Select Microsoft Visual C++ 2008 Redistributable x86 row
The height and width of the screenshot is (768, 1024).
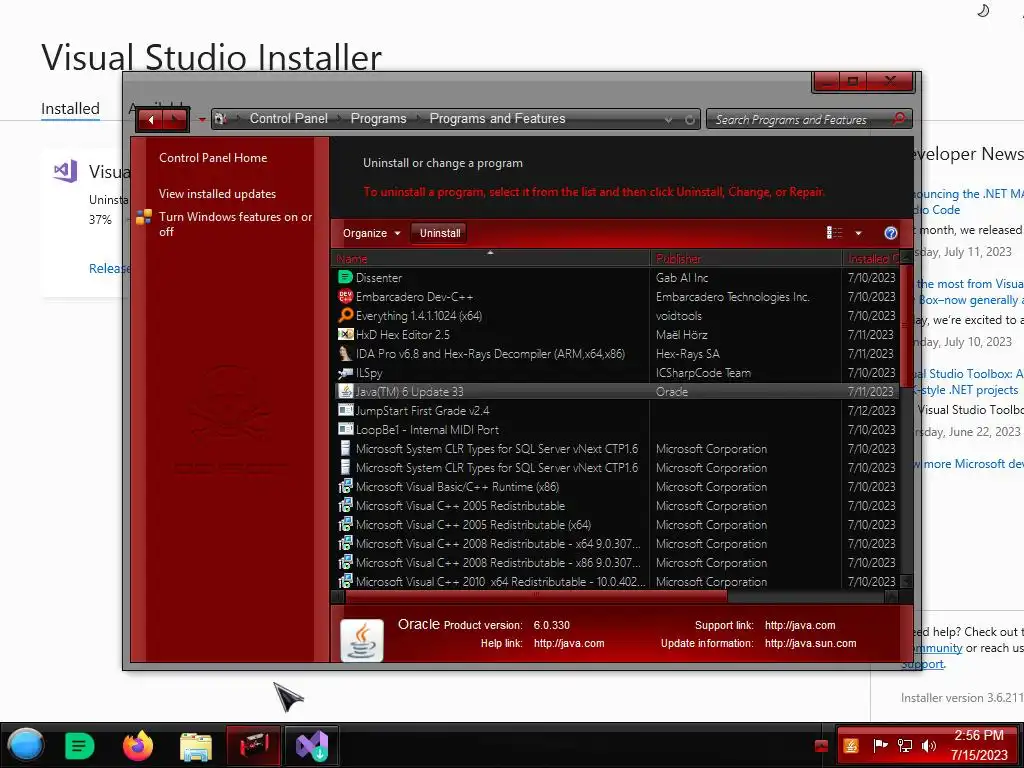coord(615,562)
